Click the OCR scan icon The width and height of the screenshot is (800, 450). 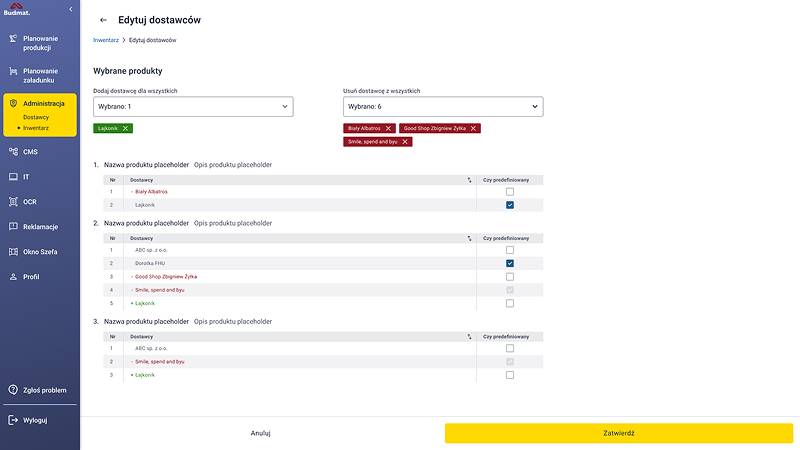click(x=13, y=202)
